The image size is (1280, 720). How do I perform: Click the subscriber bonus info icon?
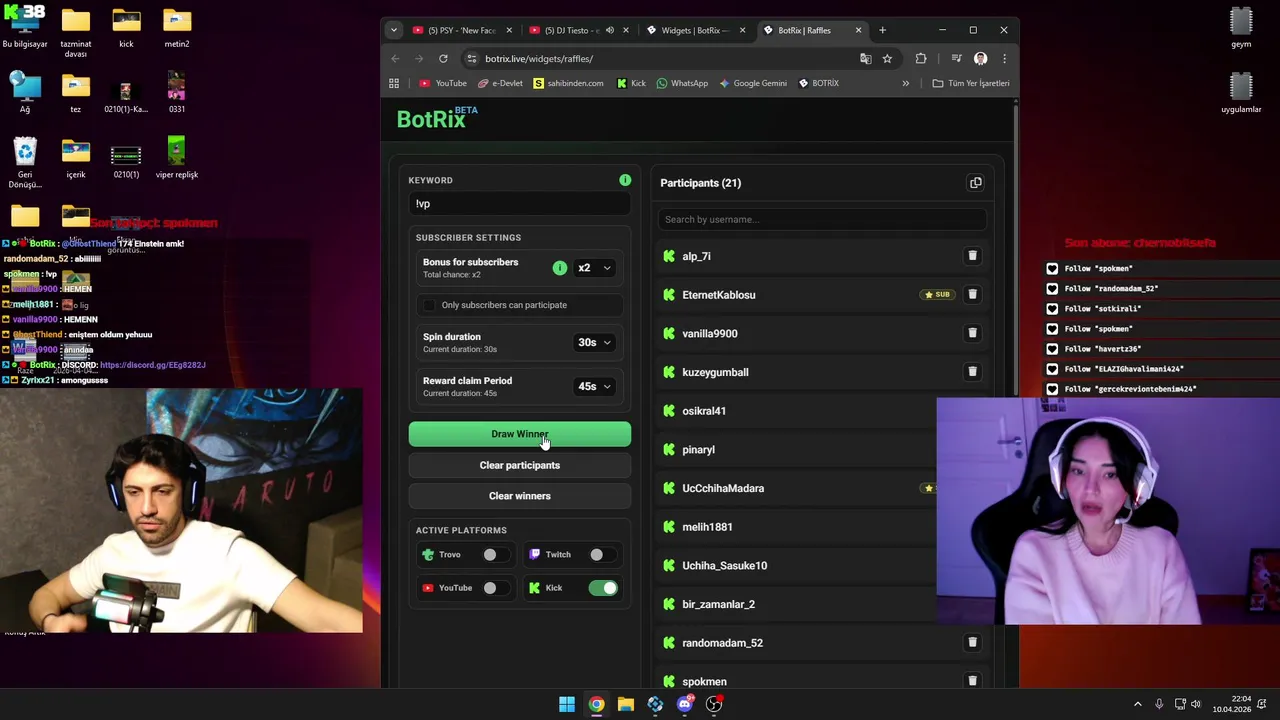click(x=560, y=268)
